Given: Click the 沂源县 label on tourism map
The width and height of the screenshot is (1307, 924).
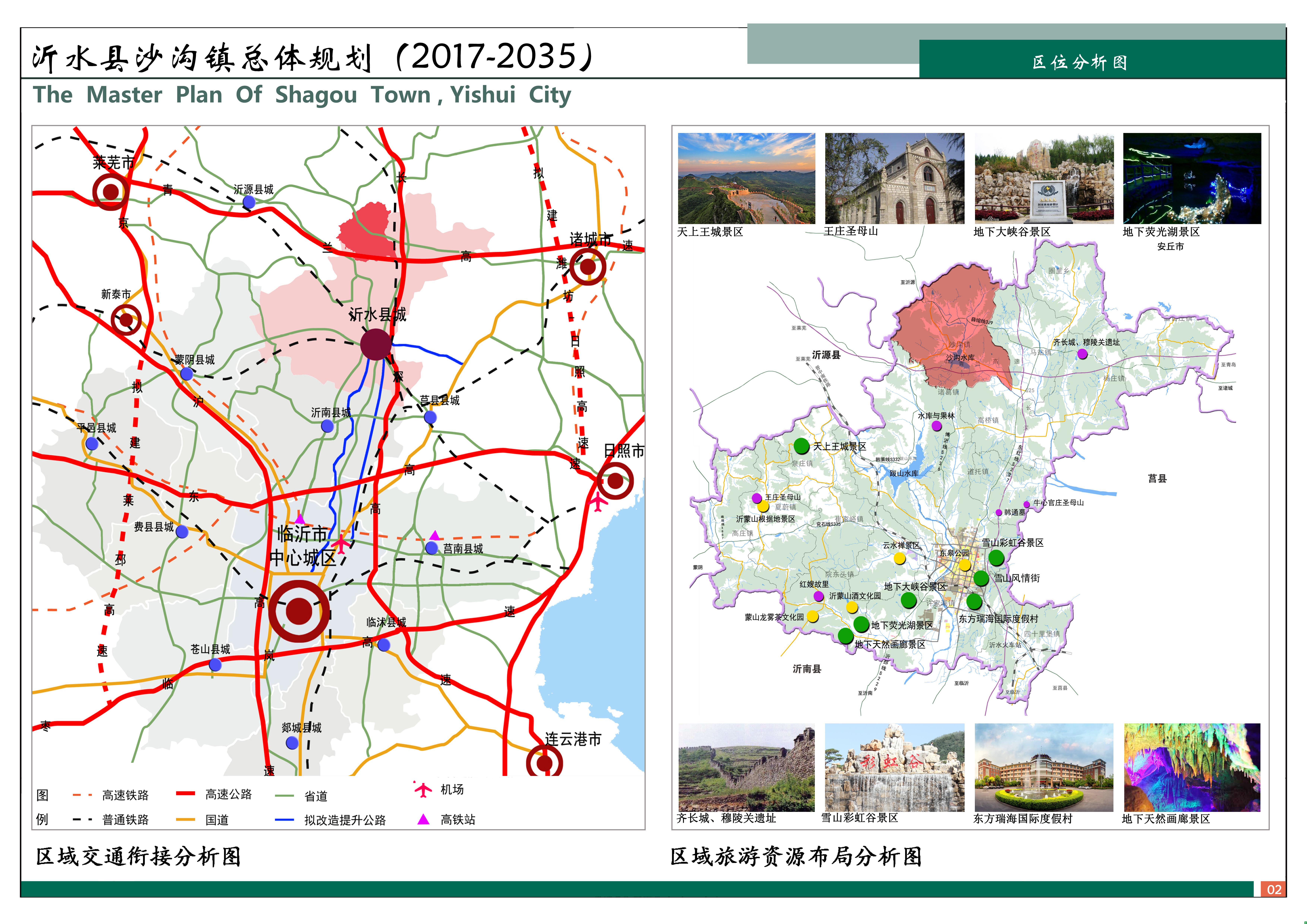Looking at the screenshot, I should 826,355.
